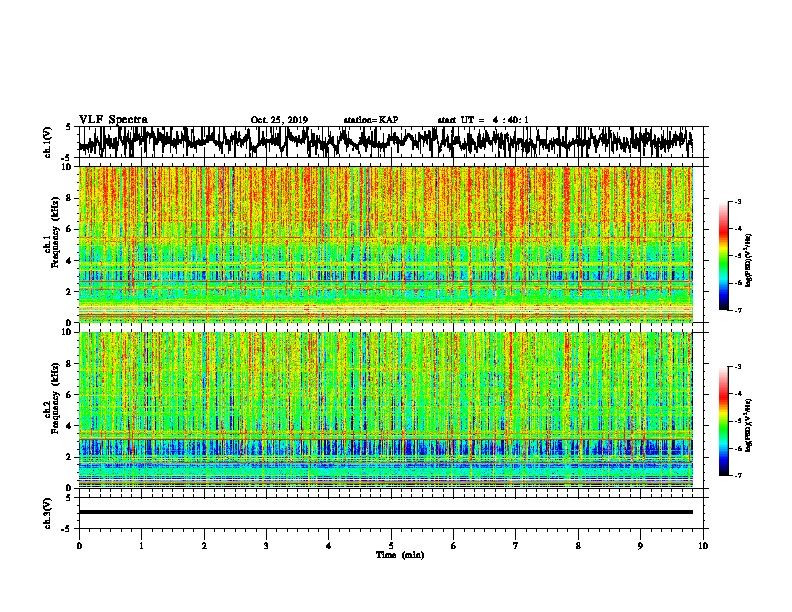Image resolution: width=792 pixels, height=612 pixels.
Task: Click the ch.2 spectrogram panel
Action: tap(385, 410)
